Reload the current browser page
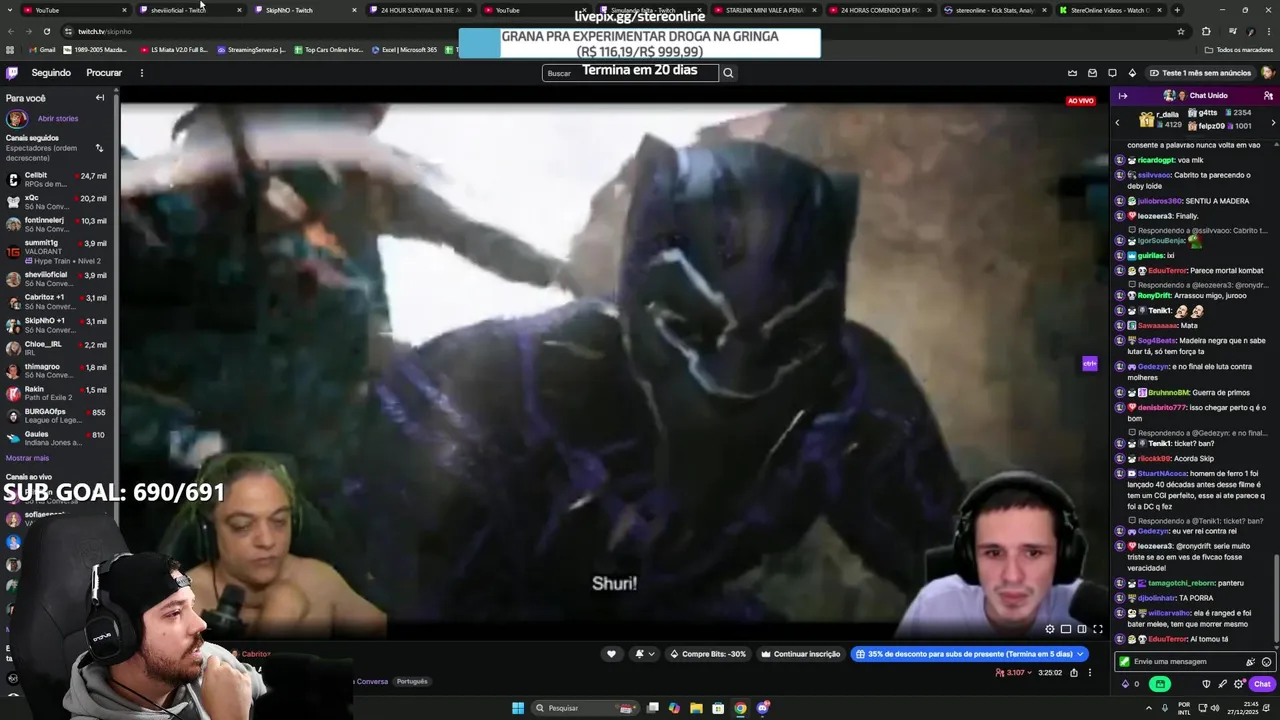The width and height of the screenshot is (1280, 720). pyautogui.click(x=46, y=31)
